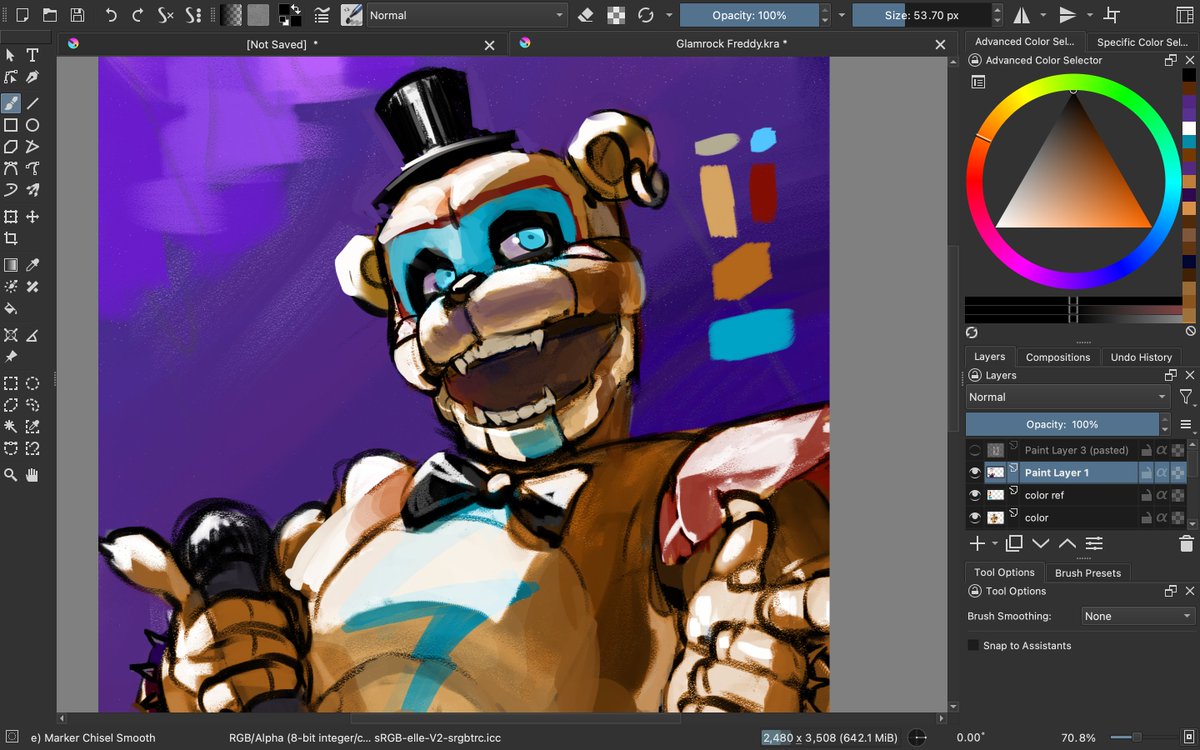Pick the Gradient tool
The image size is (1200, 750).
[12, 264]
